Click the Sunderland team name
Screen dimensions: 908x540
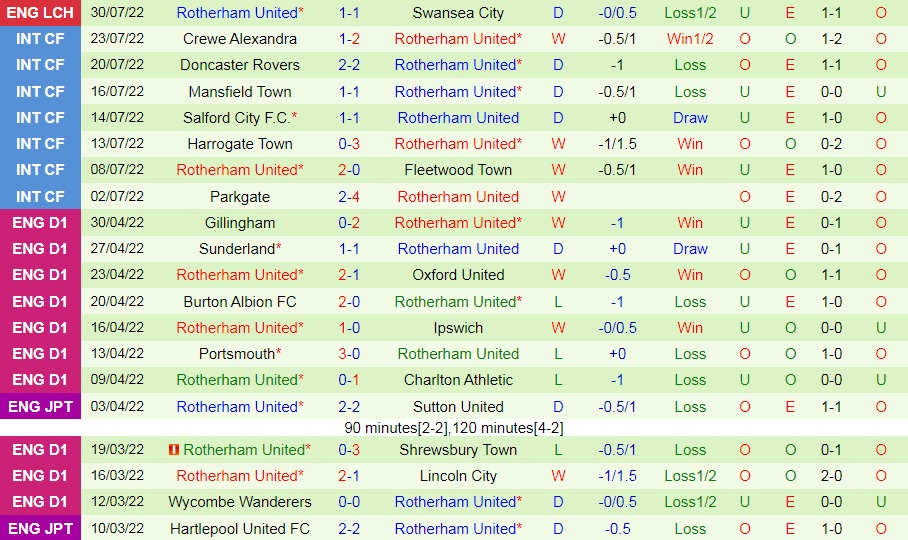(x=236, y=248)
